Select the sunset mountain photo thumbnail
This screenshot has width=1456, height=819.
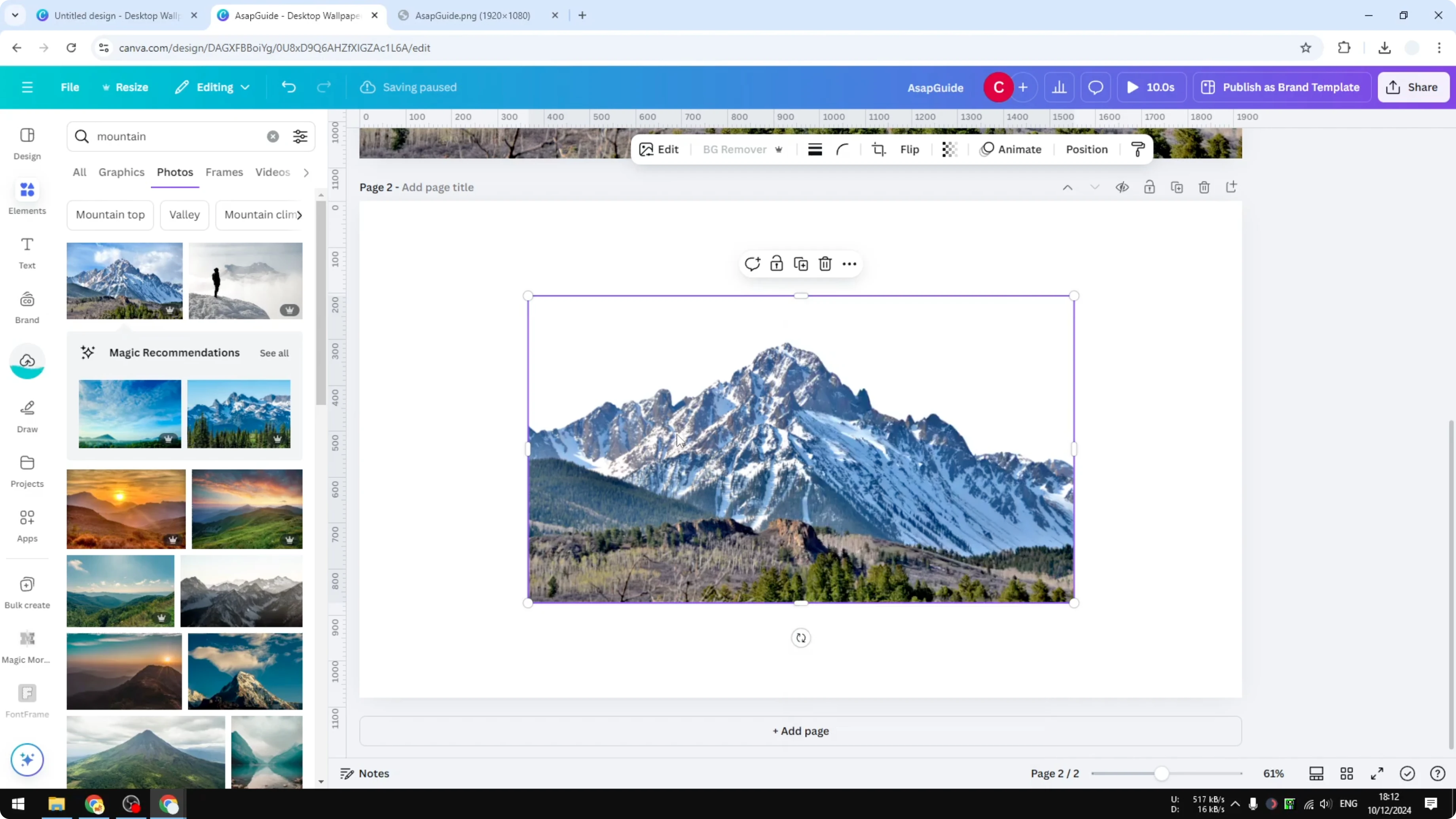[x=125, y=508]
